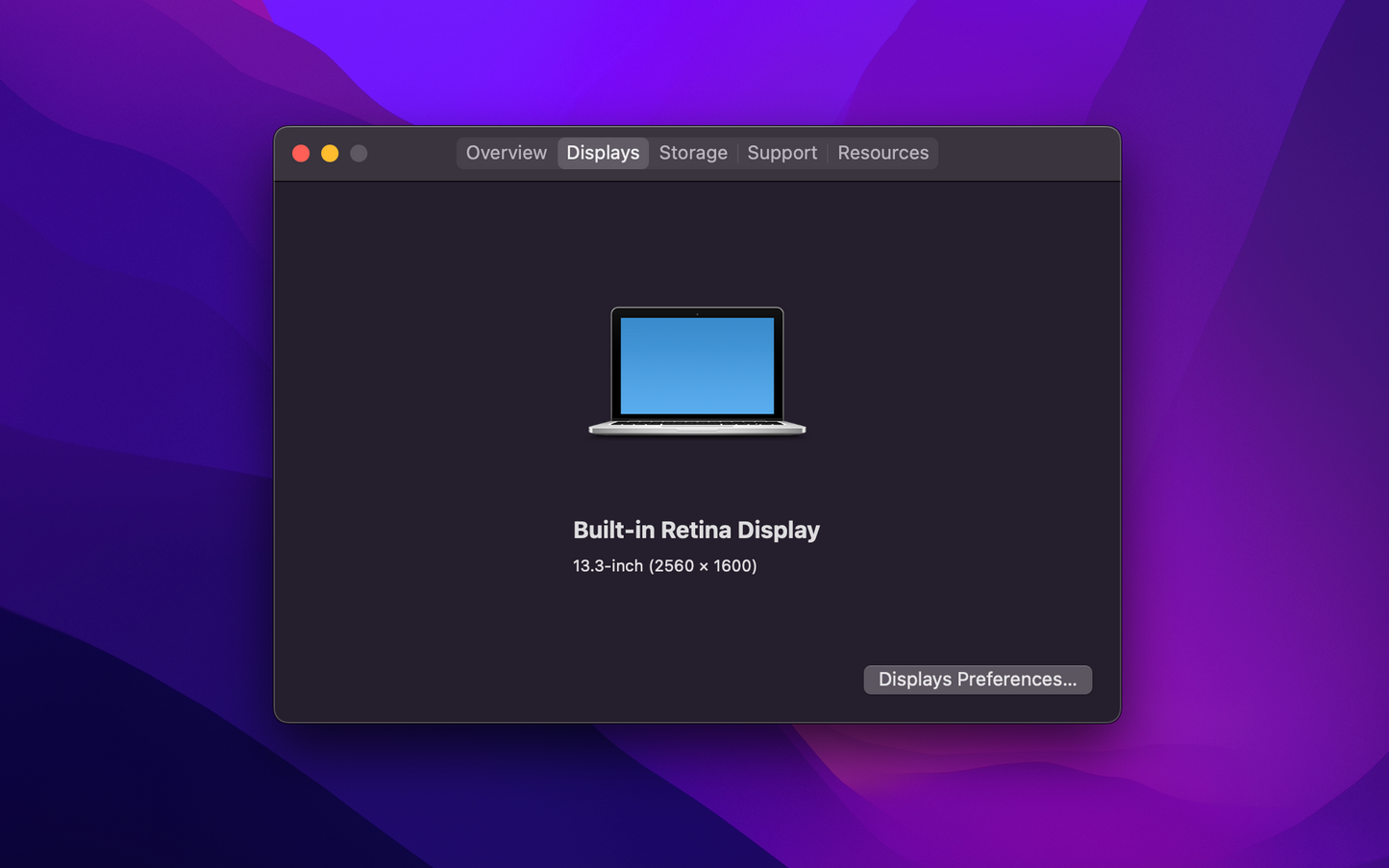Click the 13.3-inch resolution text
The image size is (1389, 868).
click(664, 566)
